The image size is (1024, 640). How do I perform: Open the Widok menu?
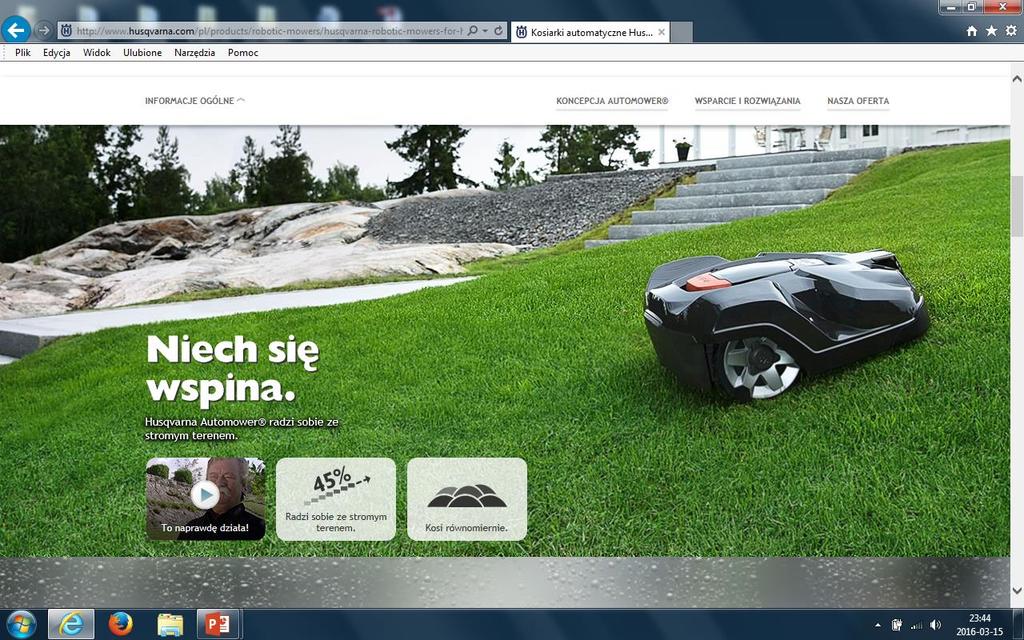97,53
